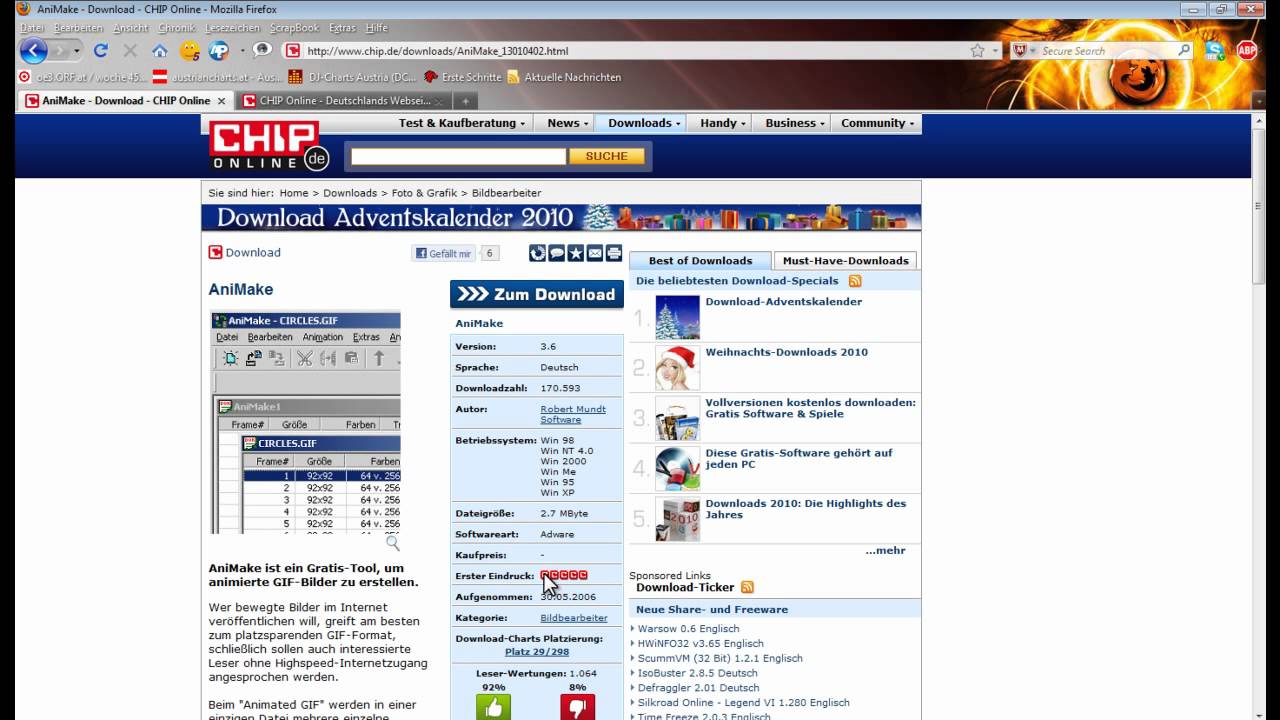Viewport: 1280px width, 720px height.
Task: Click the Download Adventskalender 2010 banner
Action: coord(561,218)
